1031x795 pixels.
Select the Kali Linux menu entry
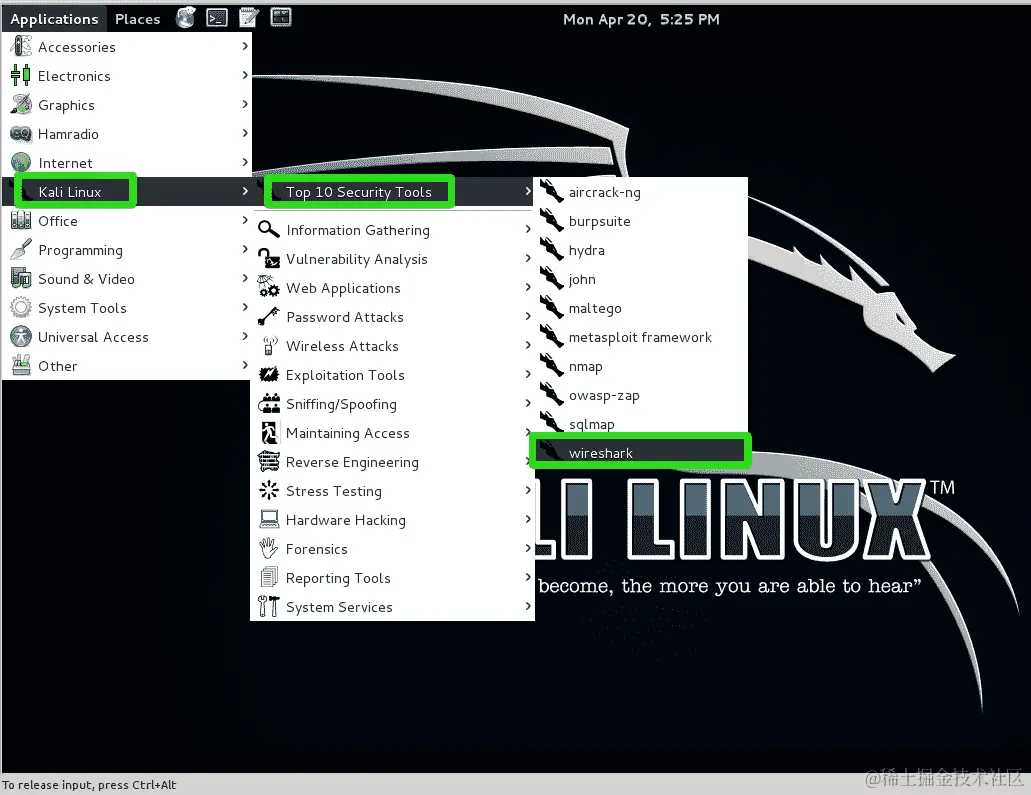(127, 191)
